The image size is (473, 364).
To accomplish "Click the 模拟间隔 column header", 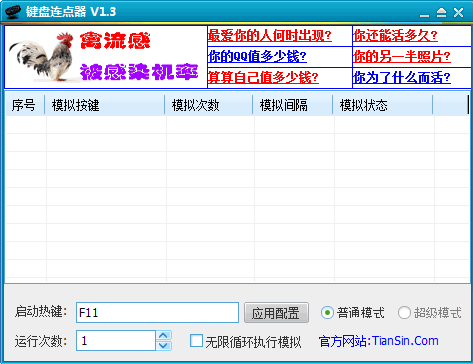I will click(293, 105).
